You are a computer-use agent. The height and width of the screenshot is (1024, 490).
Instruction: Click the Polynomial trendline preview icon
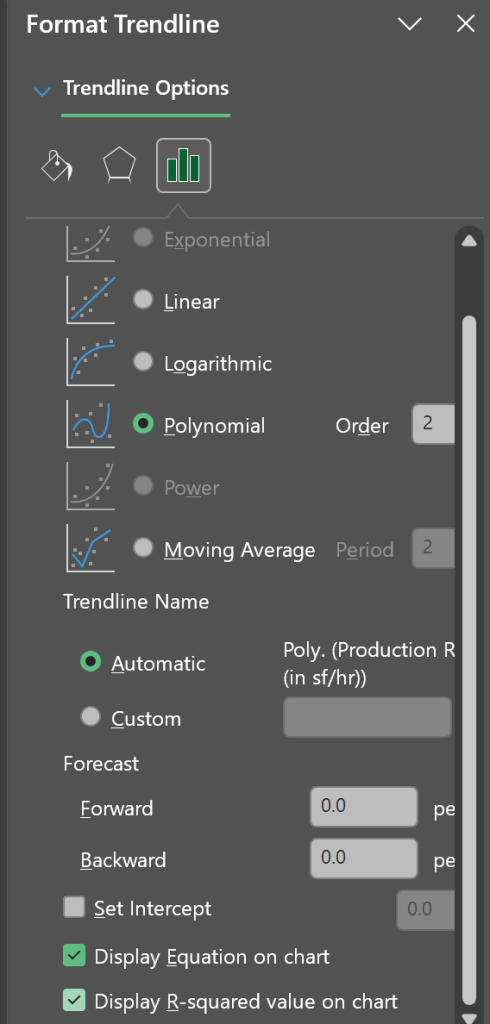click(x=91, y=424)
